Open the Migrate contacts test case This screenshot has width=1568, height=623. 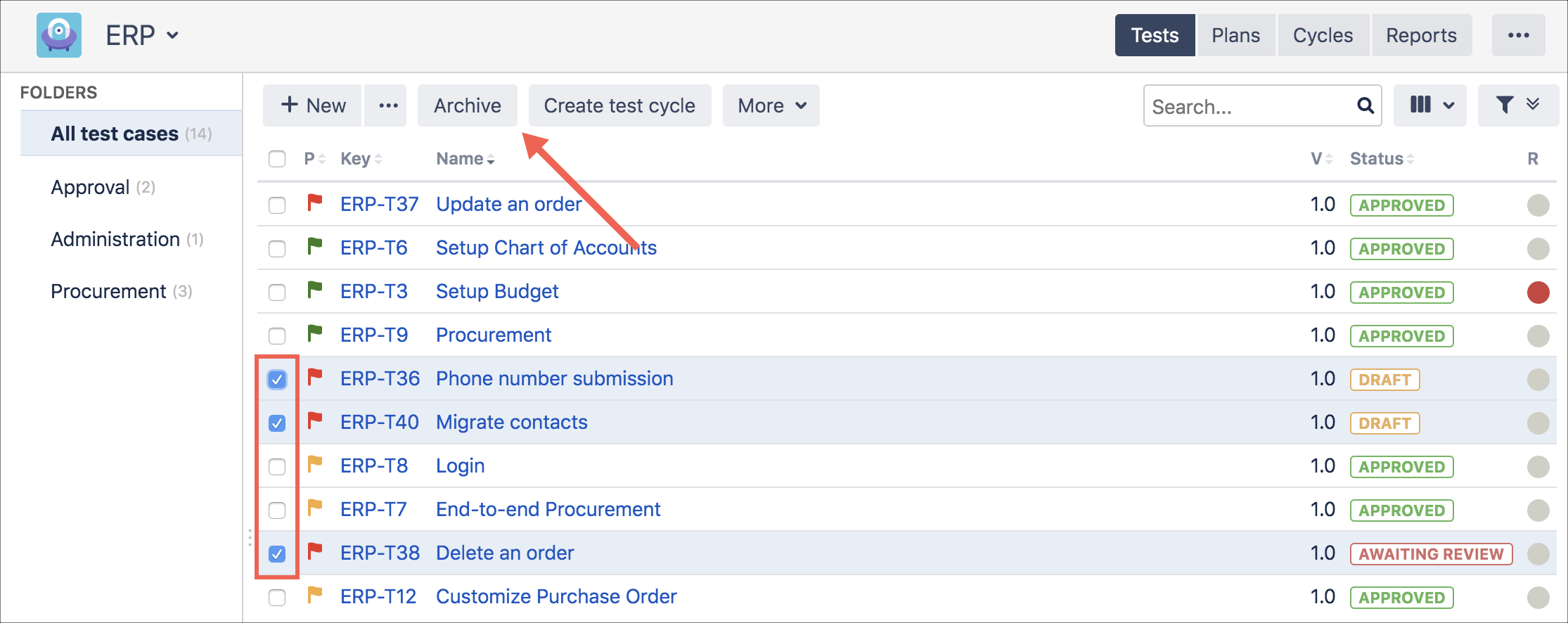(511, 422)
